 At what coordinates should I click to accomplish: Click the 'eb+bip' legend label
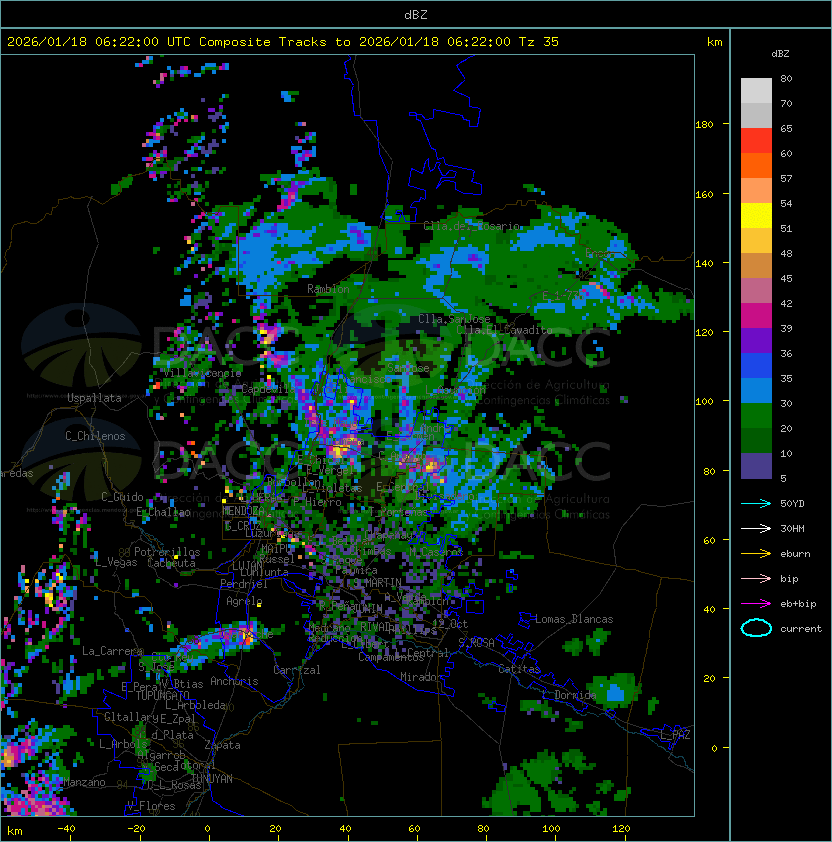[798, 604]
